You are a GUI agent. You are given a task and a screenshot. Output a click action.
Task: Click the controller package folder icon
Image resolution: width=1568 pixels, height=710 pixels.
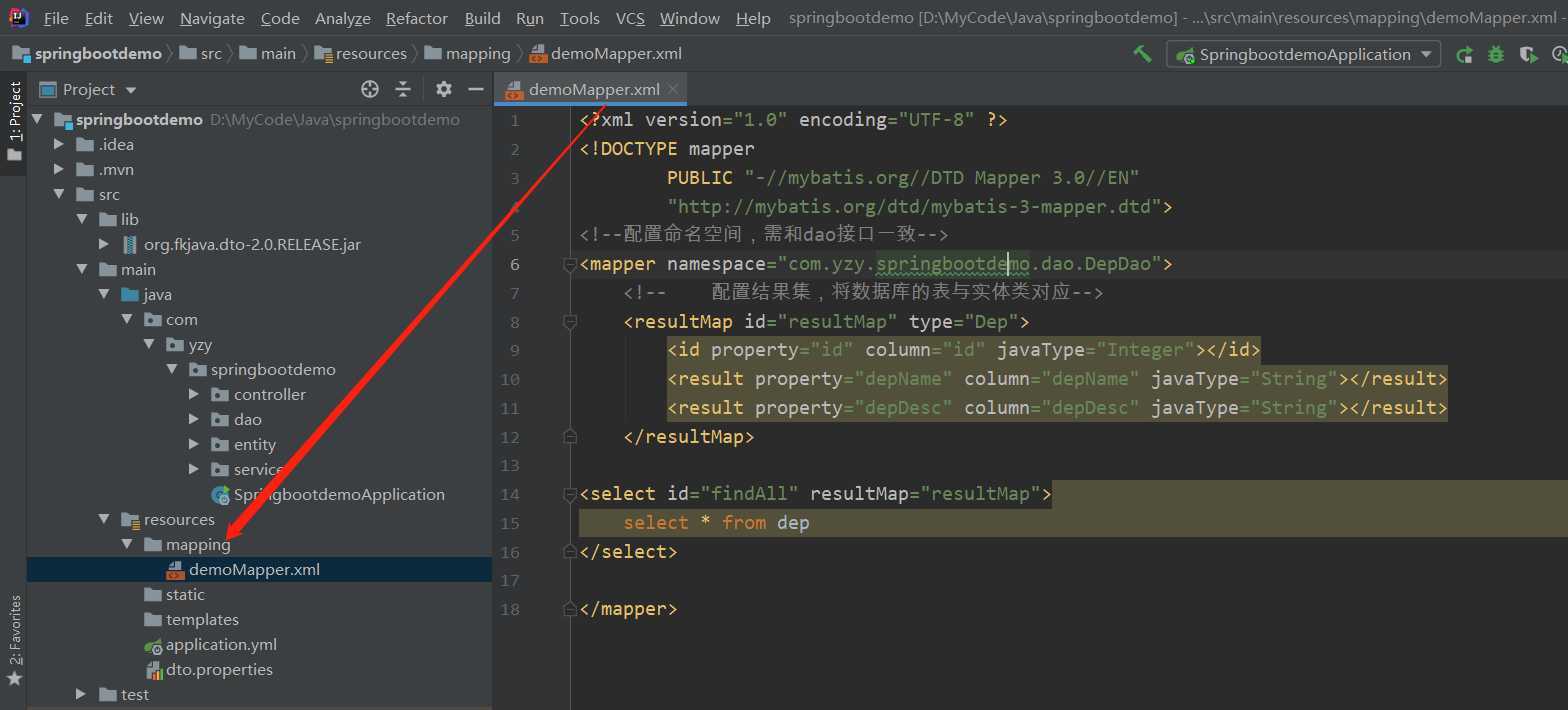[220, 395]
